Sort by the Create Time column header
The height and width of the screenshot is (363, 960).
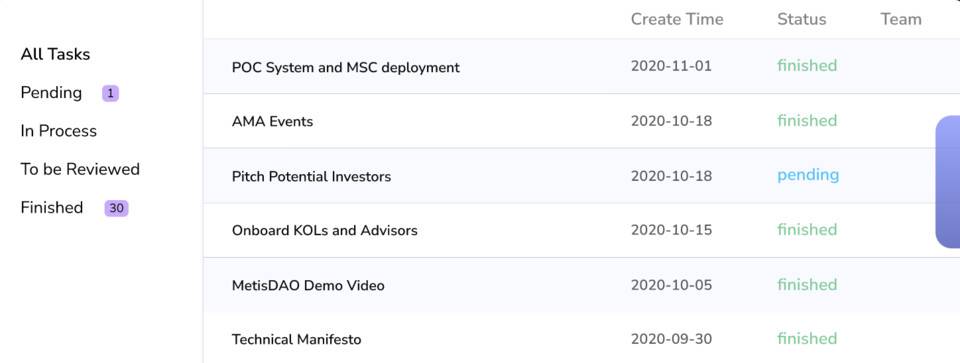tap(677, 20)
